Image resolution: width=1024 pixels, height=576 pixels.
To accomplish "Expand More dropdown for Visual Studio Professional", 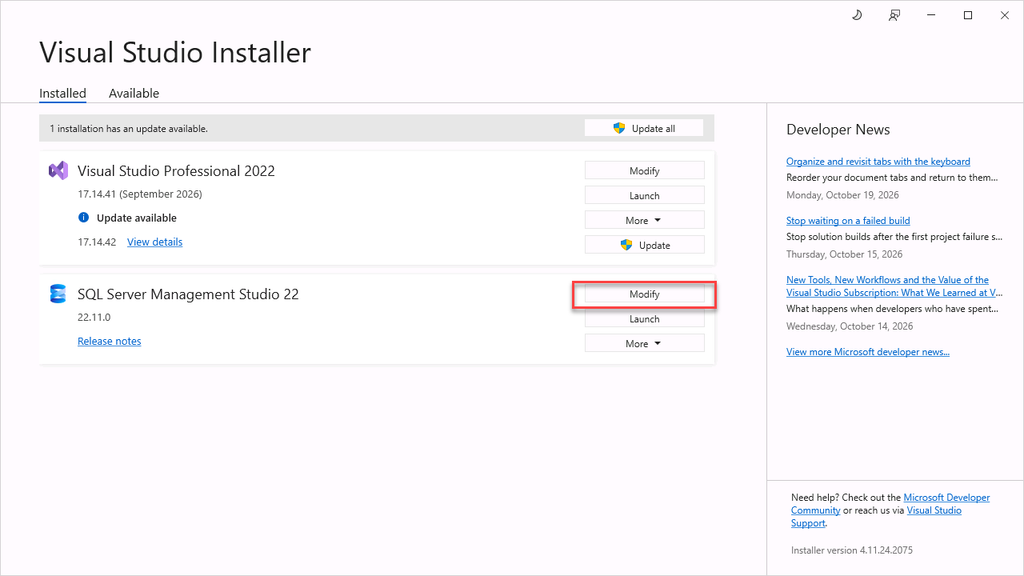I will pos(645,220).
